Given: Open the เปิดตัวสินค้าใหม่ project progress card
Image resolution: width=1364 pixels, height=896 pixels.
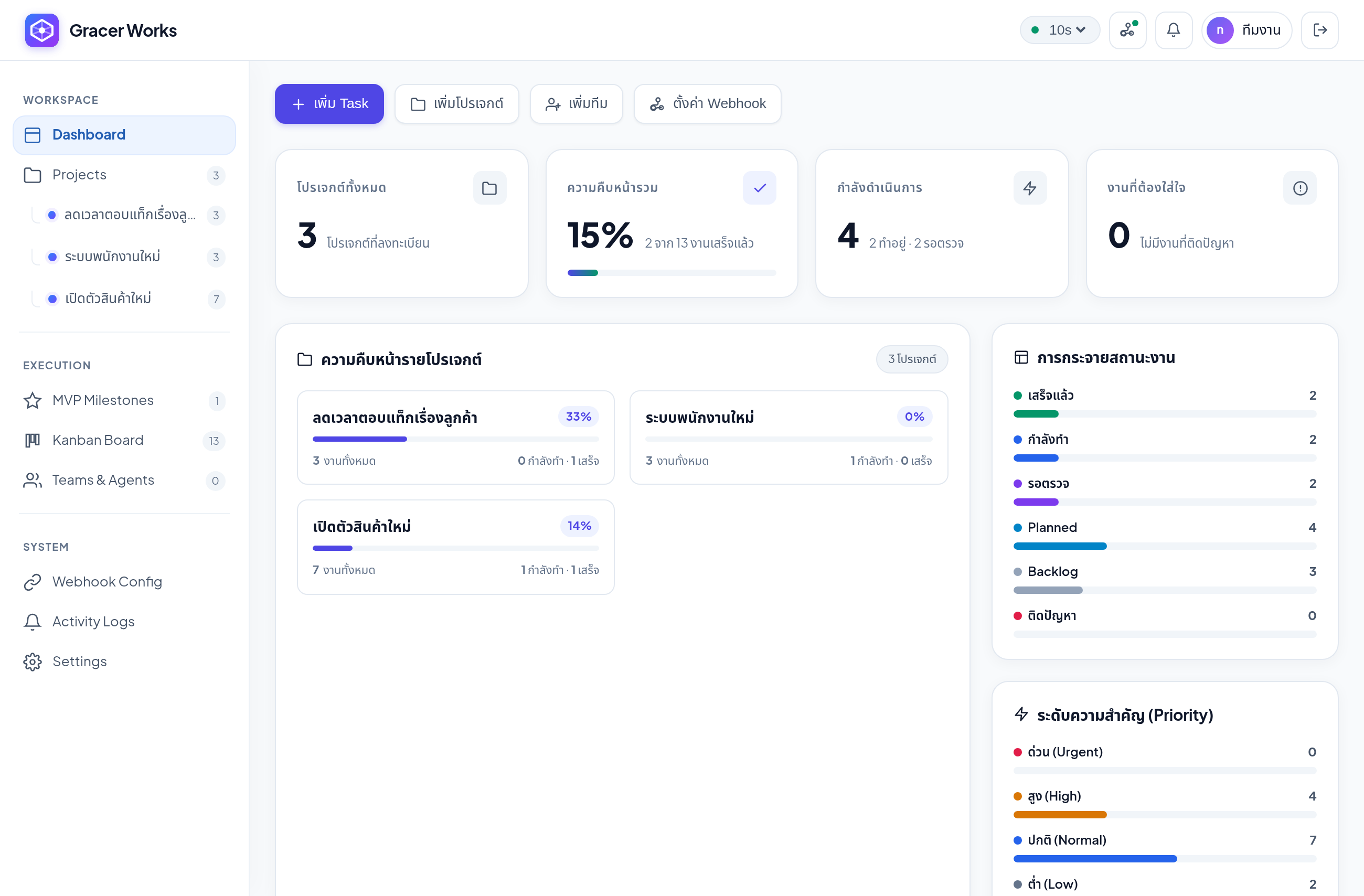Looking at the screenshot, I should 455,547.
